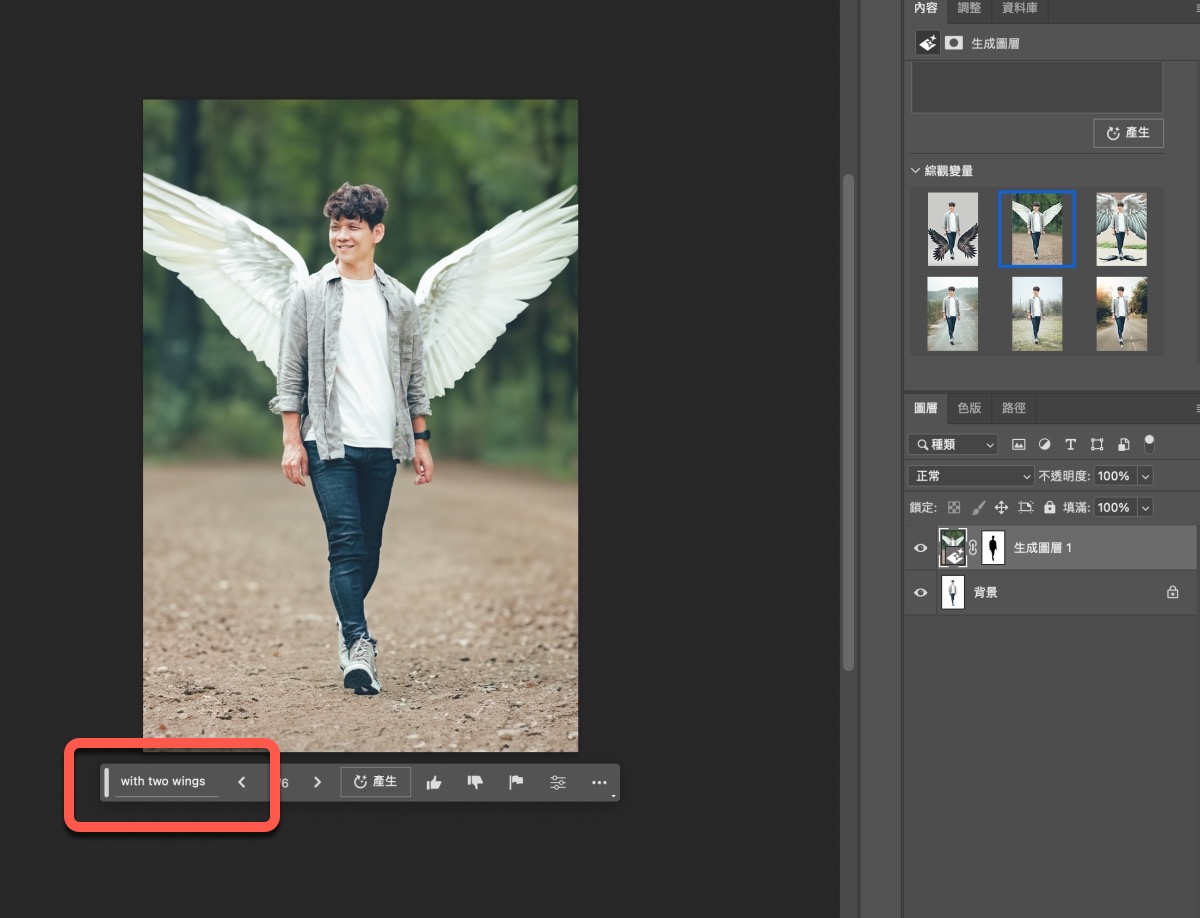Switch to the 色版 channels tab

tap(969, 408)
